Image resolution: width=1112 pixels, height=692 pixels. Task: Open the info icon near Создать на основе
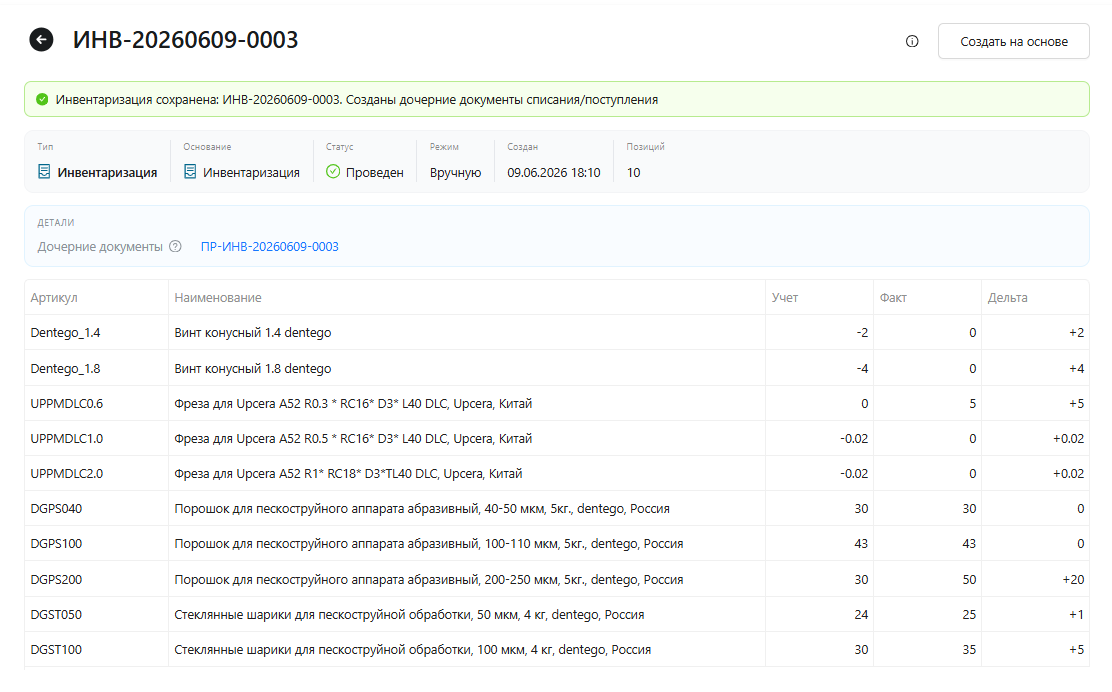(x=912, y=41)
